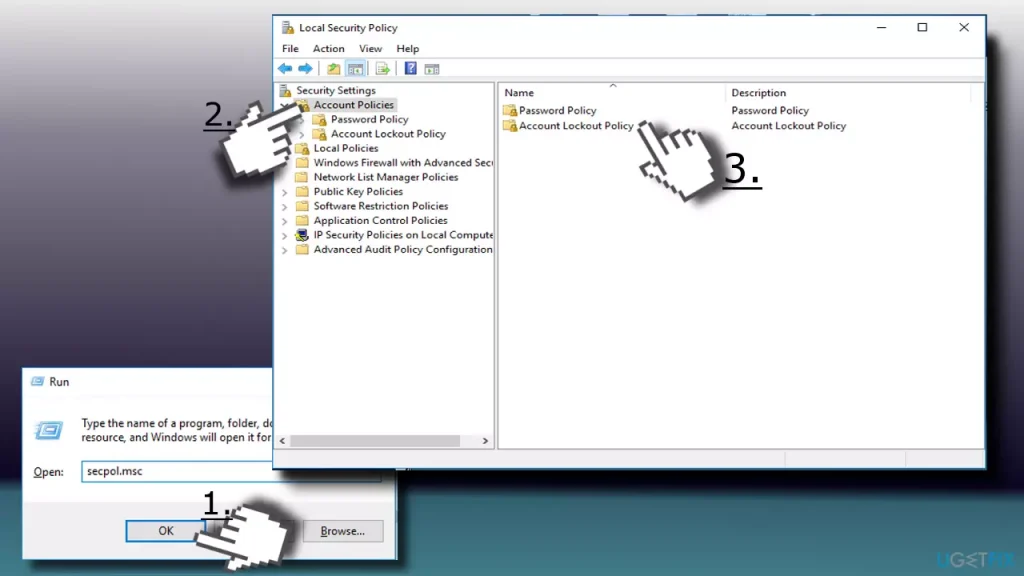The image size is (1024, 576).
Task: Open Help via the blue question mark icon
Action: click(x=410, y=69)
